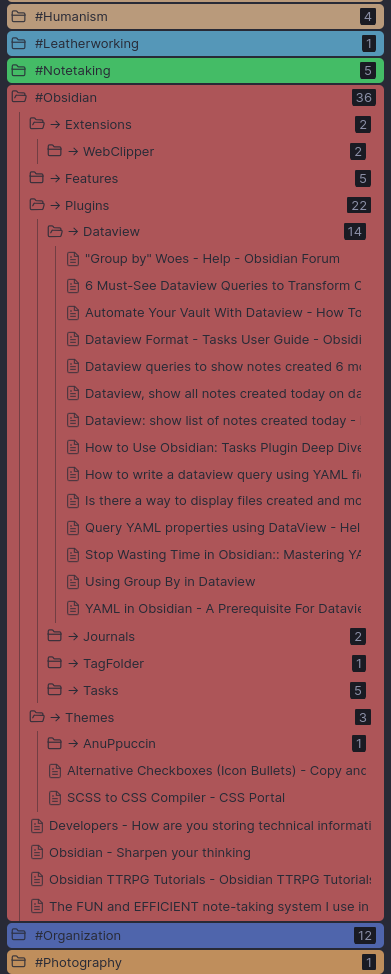Expand the Tasks plugin folder
This screenshot has width=391, height=974.
point(206,691)
